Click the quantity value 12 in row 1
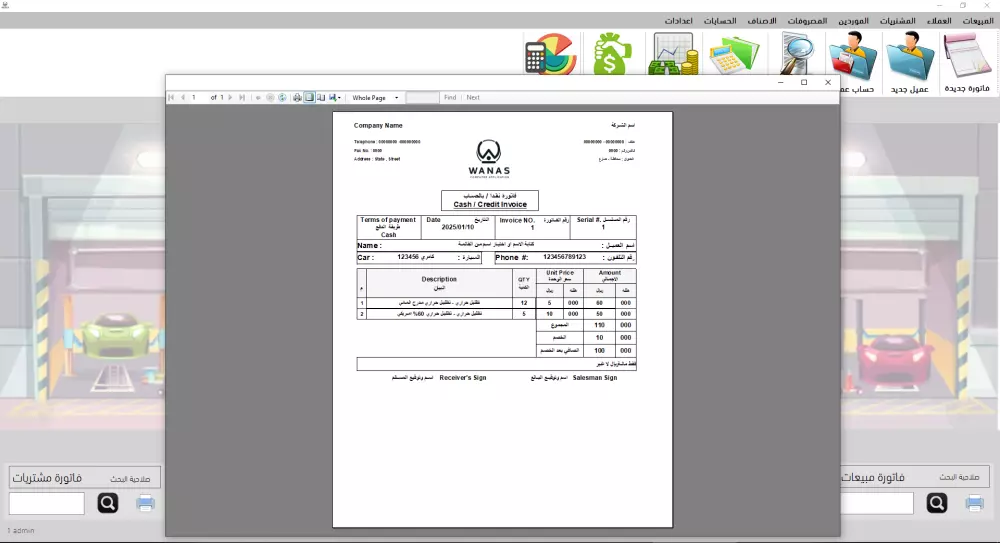The width and height of the screenshot is (1000, 543). click(524, 303)
